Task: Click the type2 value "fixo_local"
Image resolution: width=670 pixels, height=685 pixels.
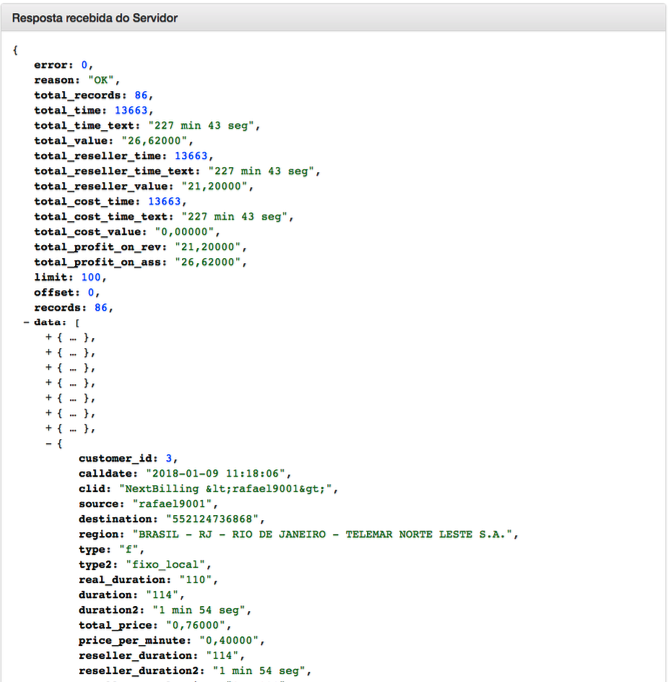Action: (166, 565)
